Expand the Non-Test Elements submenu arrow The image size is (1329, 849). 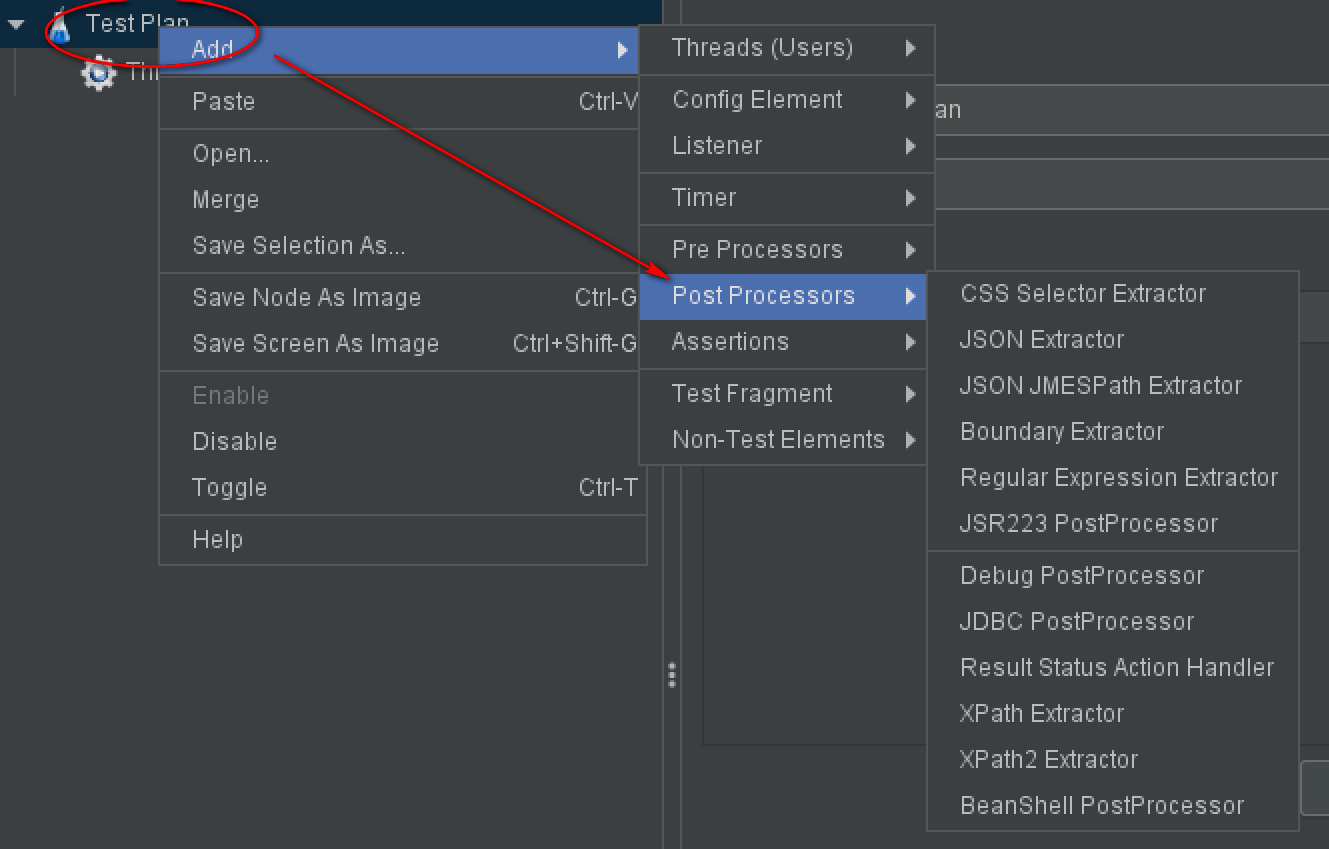pos(910,440)
